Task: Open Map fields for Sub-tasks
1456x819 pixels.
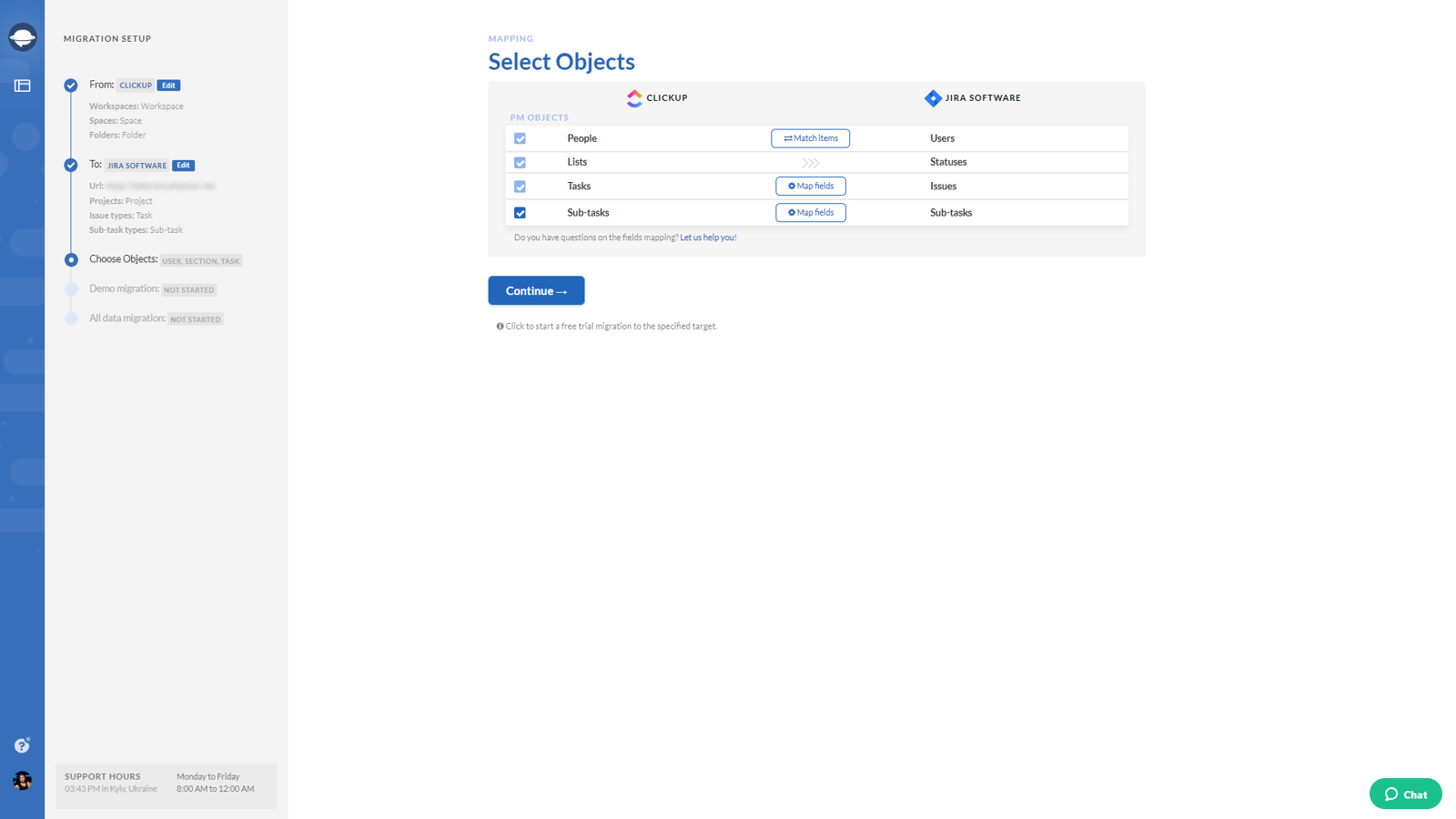Action: click(811, 213)
